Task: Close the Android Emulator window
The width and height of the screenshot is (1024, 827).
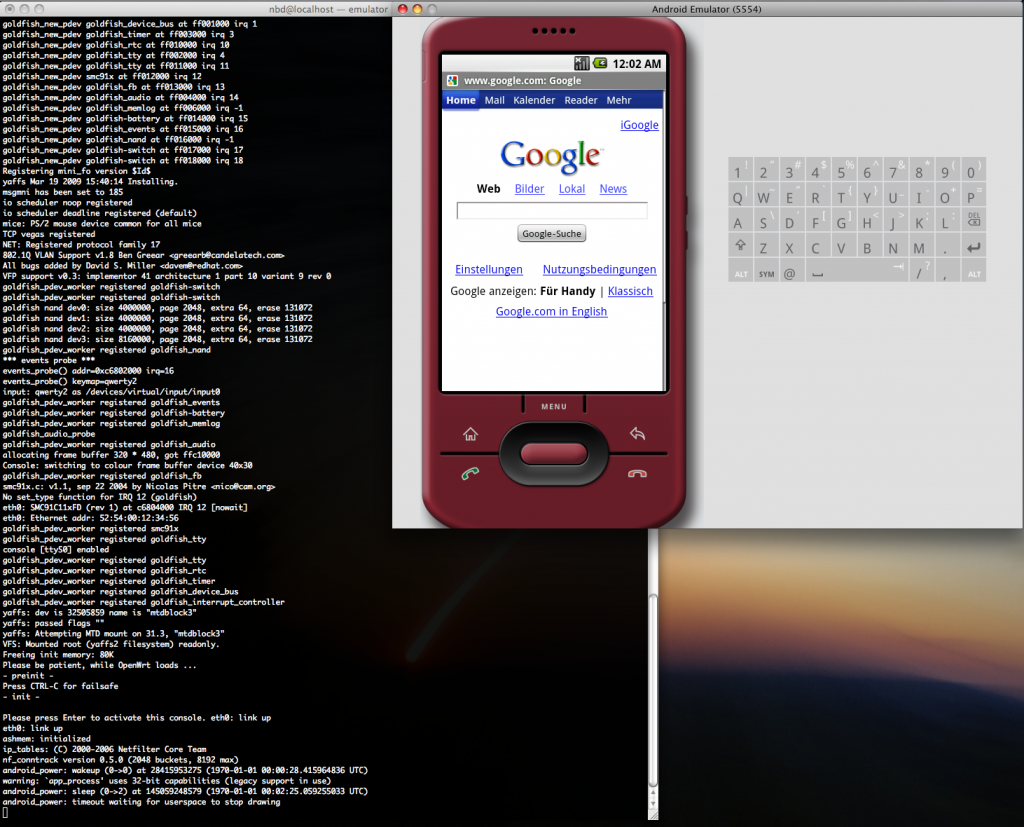Action: 403,9
